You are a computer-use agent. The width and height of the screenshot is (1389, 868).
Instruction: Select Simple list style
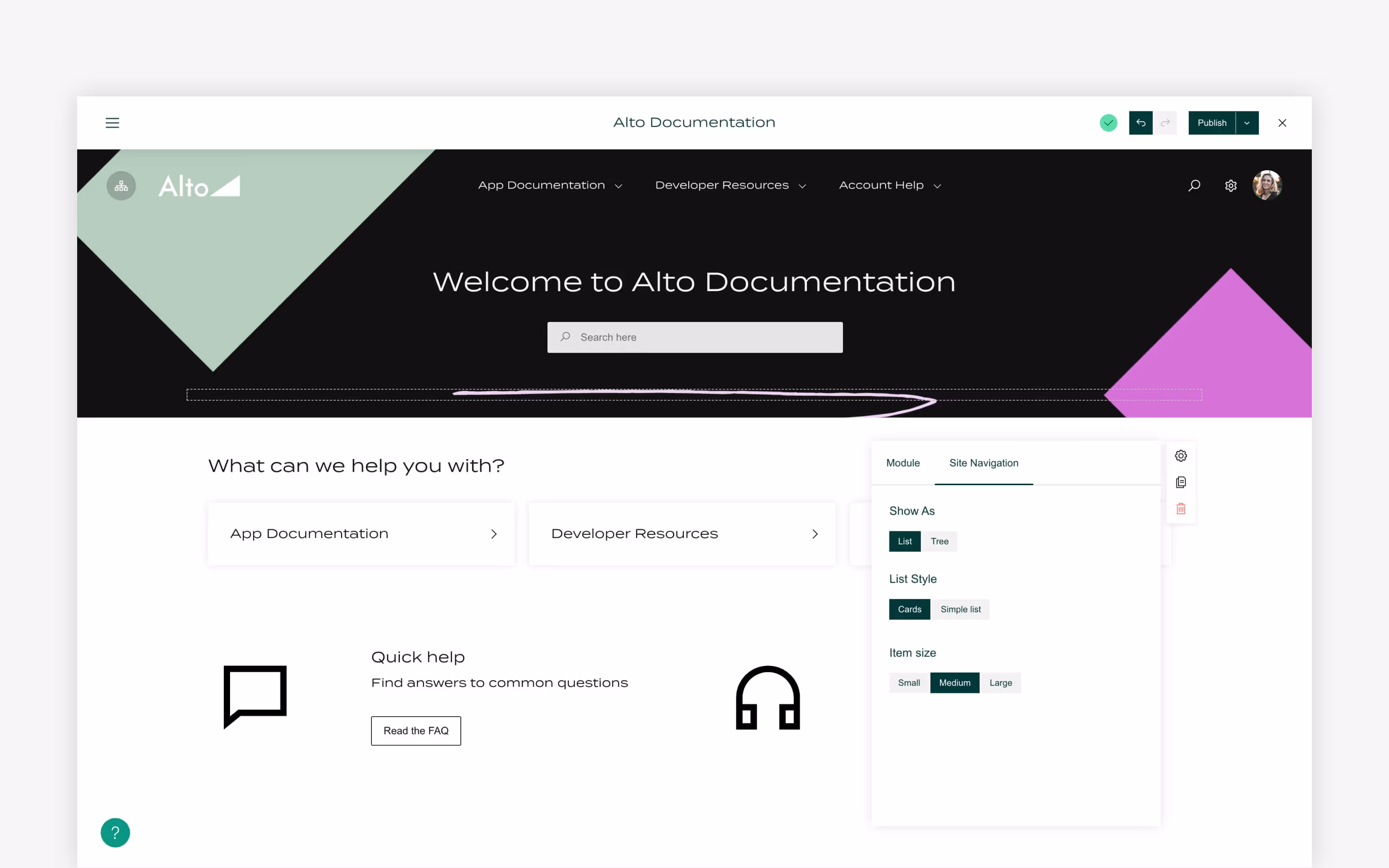tap(960, 609)
